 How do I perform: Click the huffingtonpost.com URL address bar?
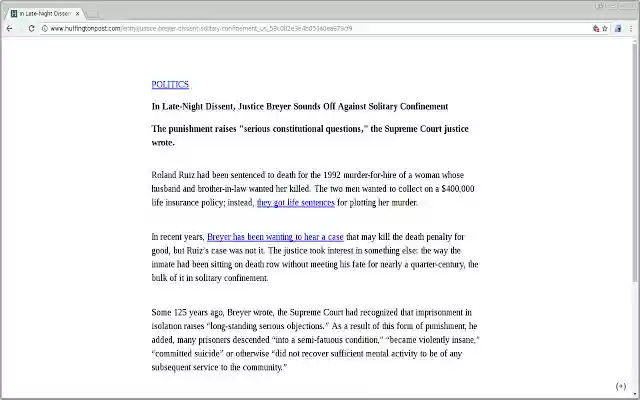point(300,28)
